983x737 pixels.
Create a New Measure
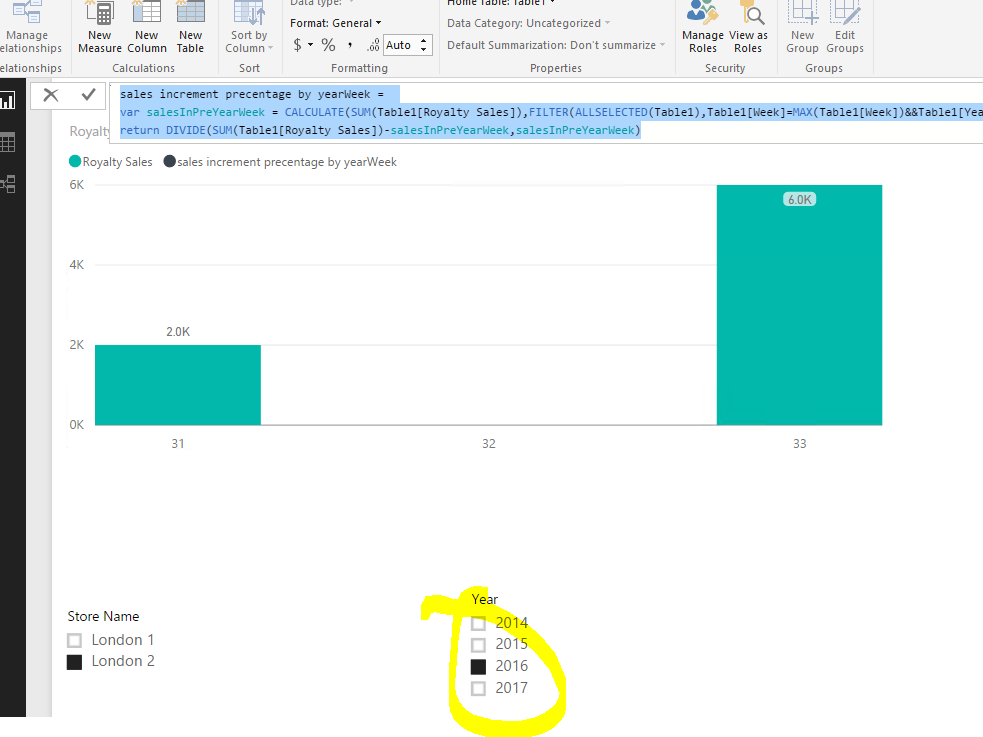click(100, 28)
